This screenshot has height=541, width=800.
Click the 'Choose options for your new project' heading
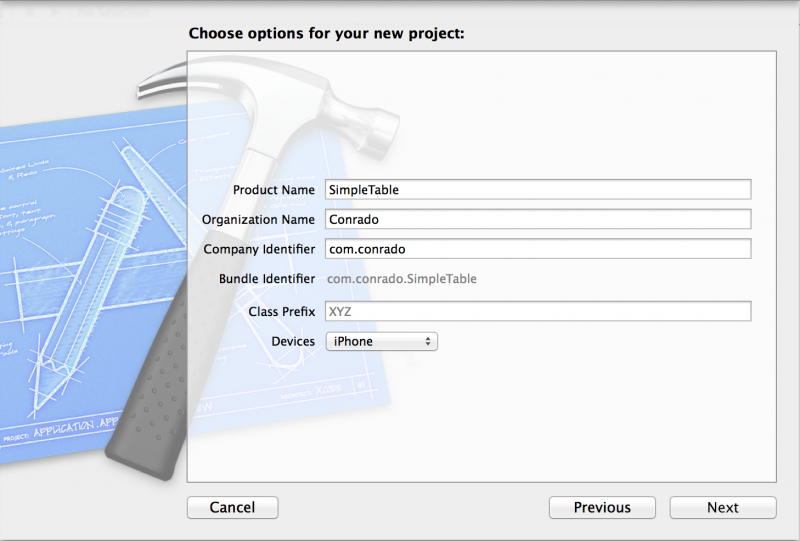click(x=327, y=34)
